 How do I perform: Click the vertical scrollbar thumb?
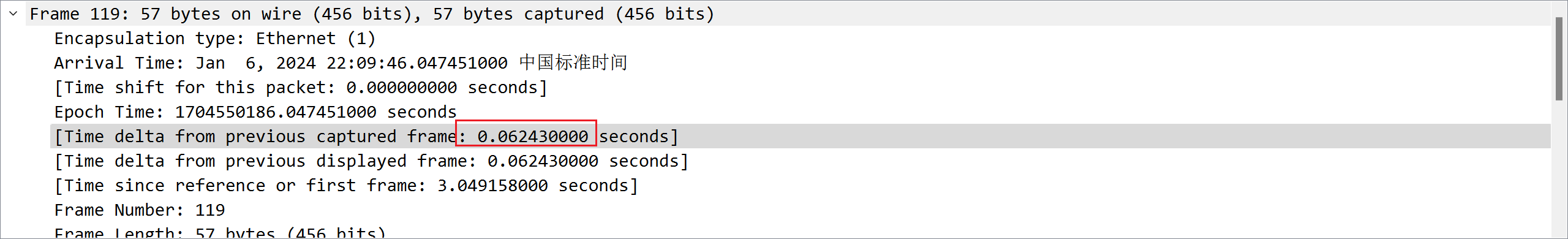1559,59
